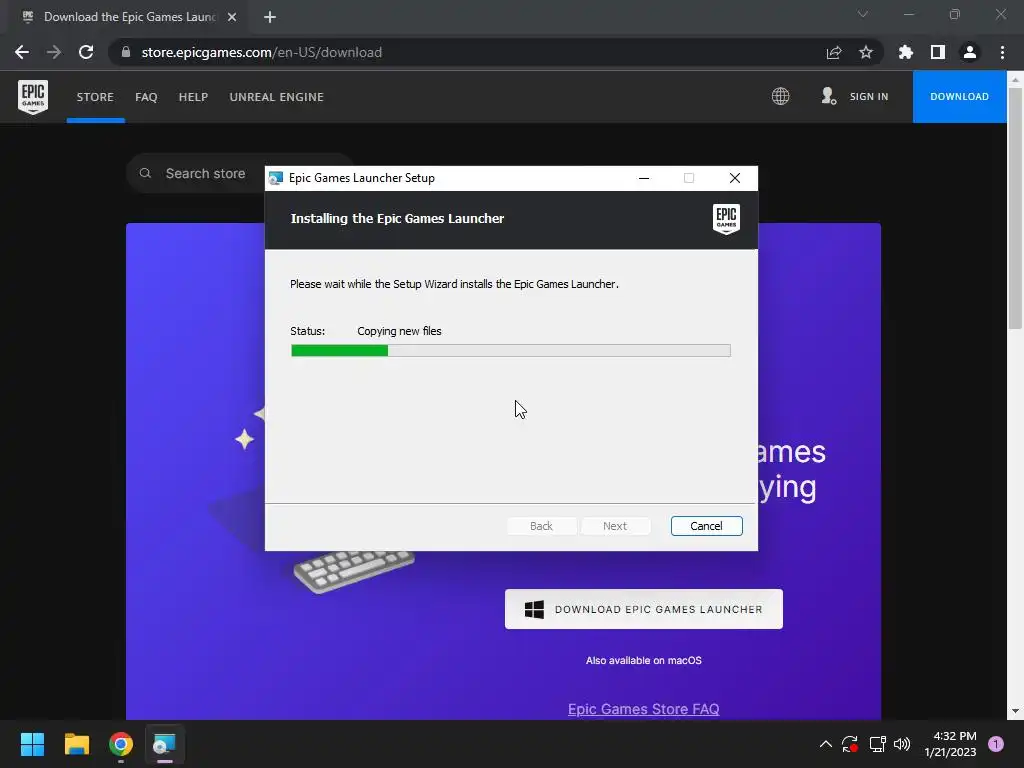Open the network tray icon
Viewport: 1024px width, 768px height.
pyautogui.click(x=877, y=744)
